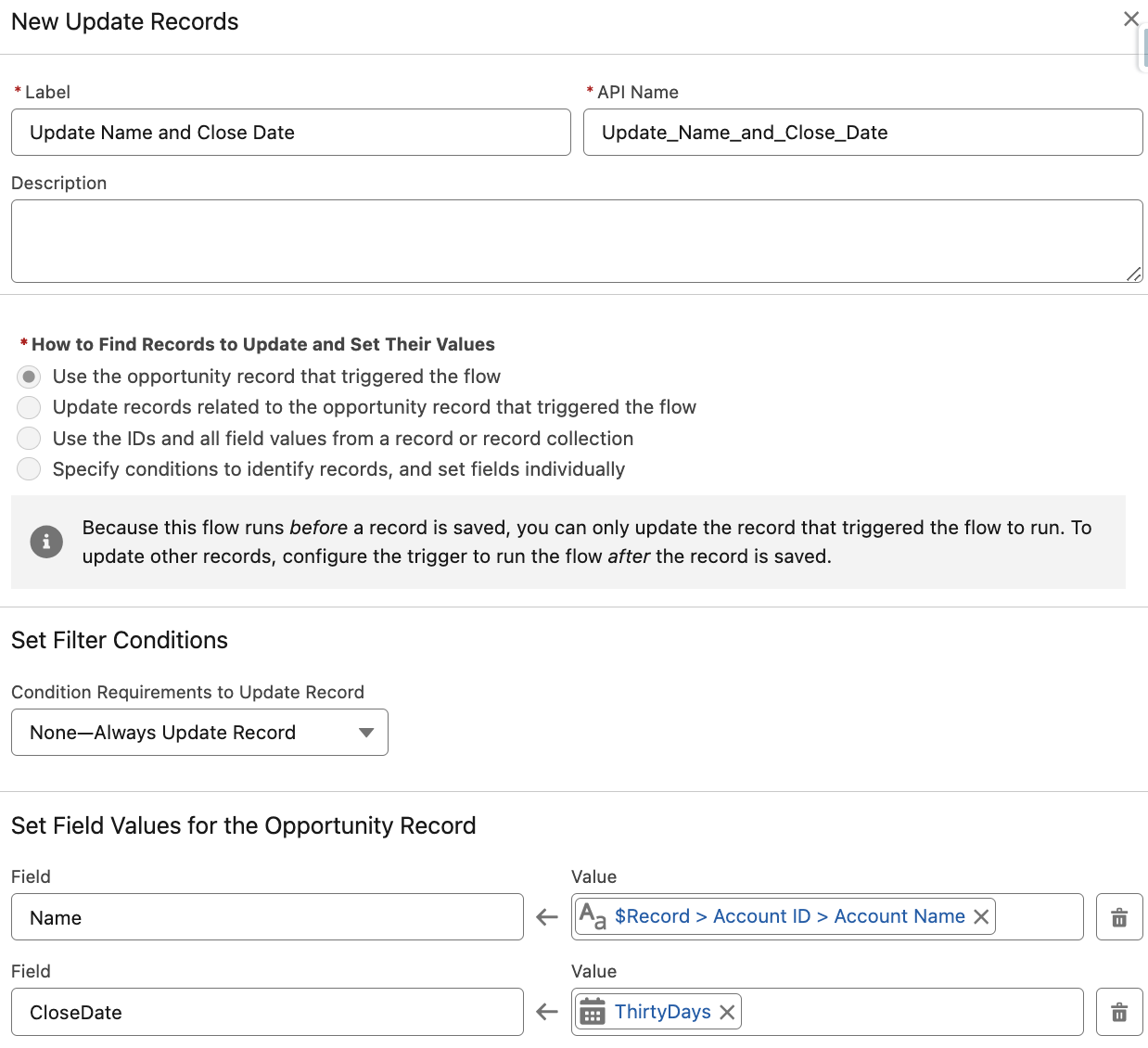Screen dimensions: 1148x1048
Task: Click the text-type Aa icon in Name value
Action: point(591,915)
